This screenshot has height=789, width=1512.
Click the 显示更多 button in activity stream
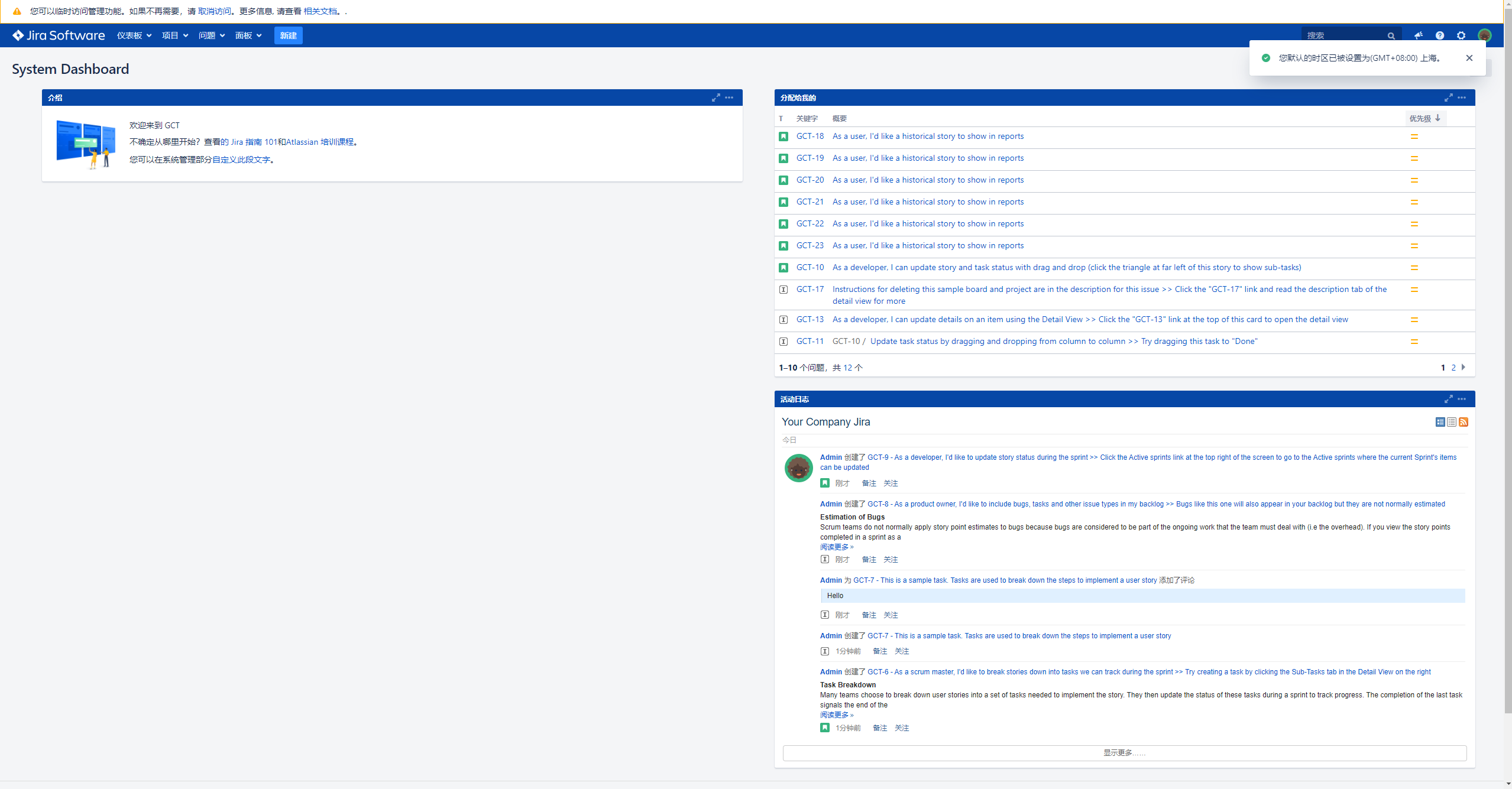(x=1124, y=753)
